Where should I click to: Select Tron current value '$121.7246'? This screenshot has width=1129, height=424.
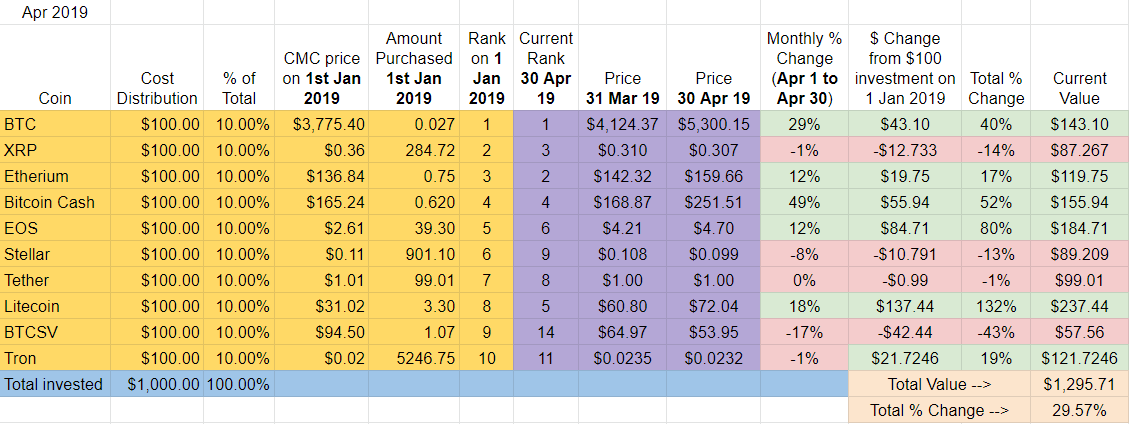(x=1080, y=358)
